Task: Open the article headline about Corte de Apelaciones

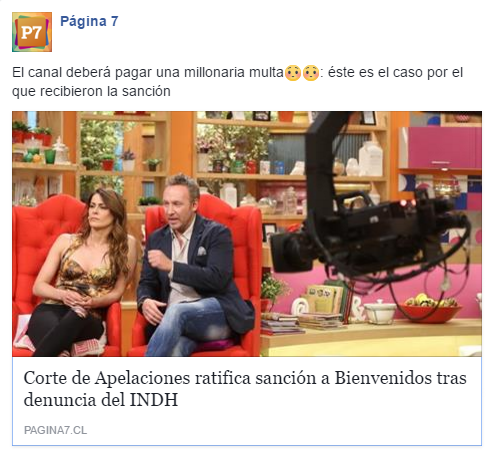Action: (245, 389)
